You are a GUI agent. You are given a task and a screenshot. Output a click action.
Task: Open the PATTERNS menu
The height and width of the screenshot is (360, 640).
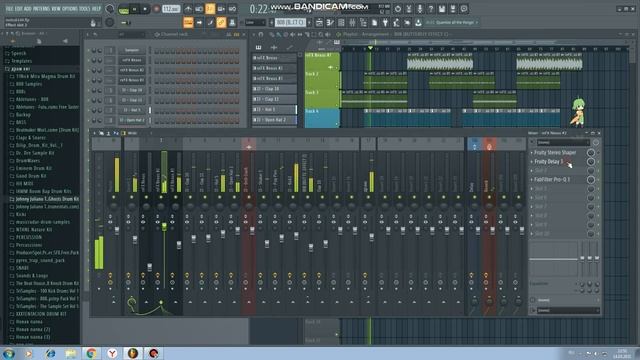(x=41, y=8)
